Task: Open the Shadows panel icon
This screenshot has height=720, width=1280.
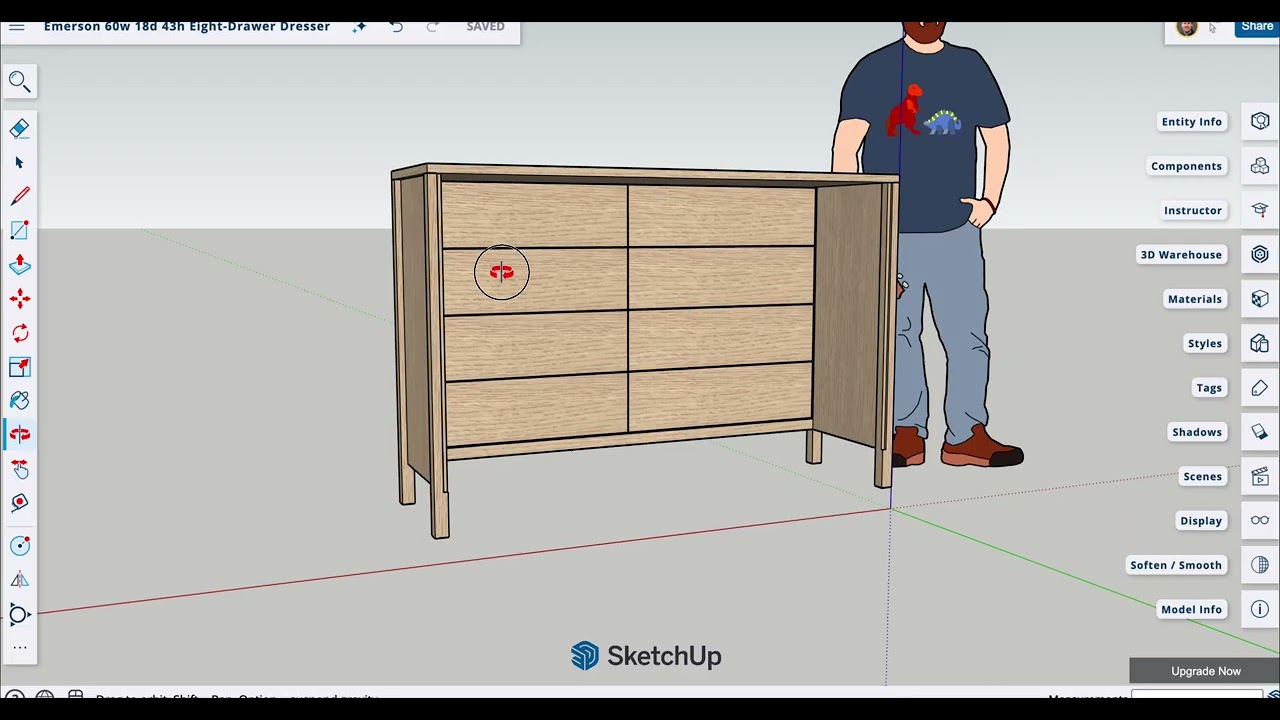Action: pyautogui.click(x=1259, y=432)
